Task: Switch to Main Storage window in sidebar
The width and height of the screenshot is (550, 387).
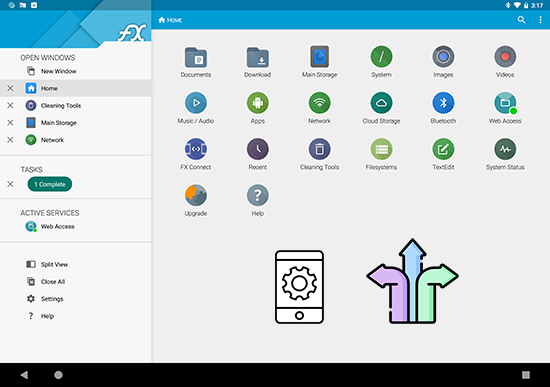Action: (75, 123)
